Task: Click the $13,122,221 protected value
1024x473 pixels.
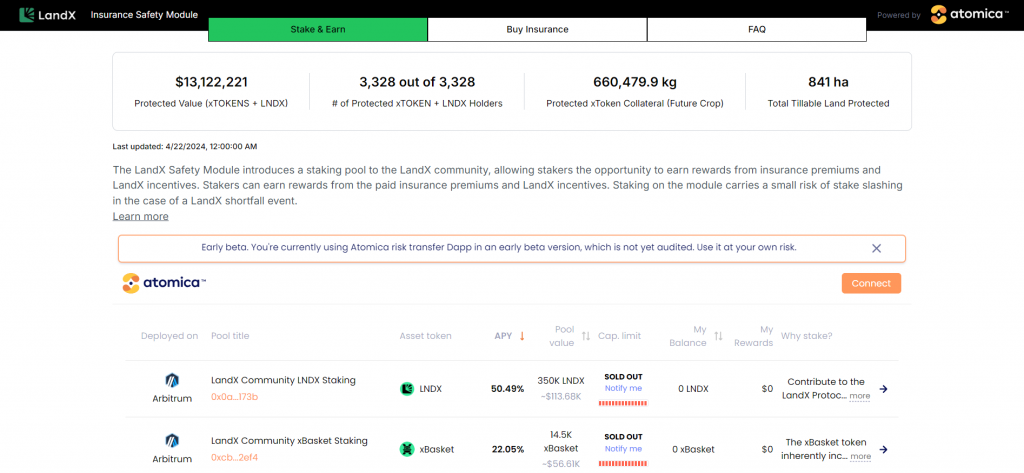Action: (x=212, y=82)
